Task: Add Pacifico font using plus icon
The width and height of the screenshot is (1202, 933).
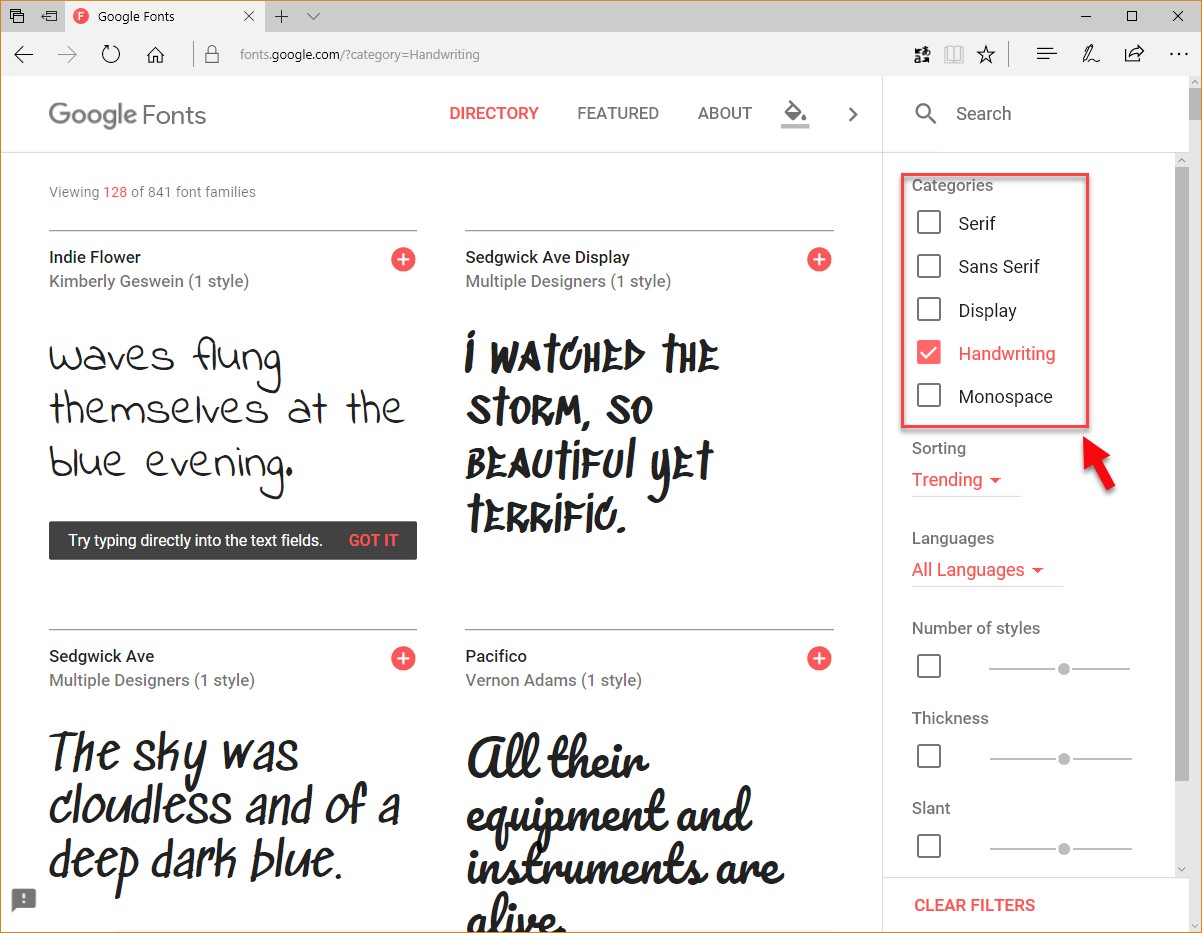Action: (819, 658)
